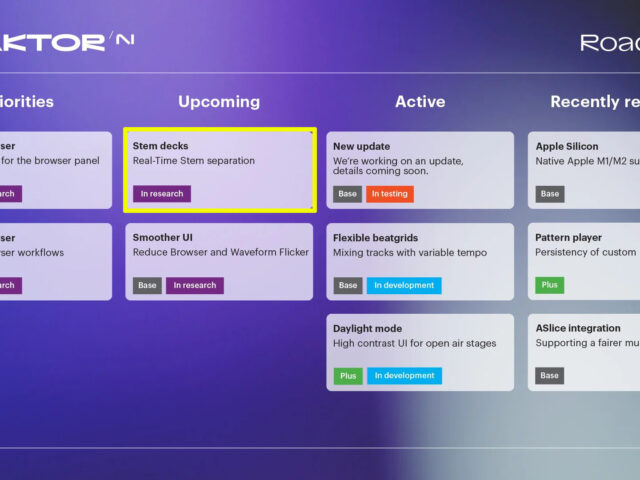Click the 'Plus' tag on Daylight mode
Viewport: 640px width, 480px height.
click(x=348, y=376)
